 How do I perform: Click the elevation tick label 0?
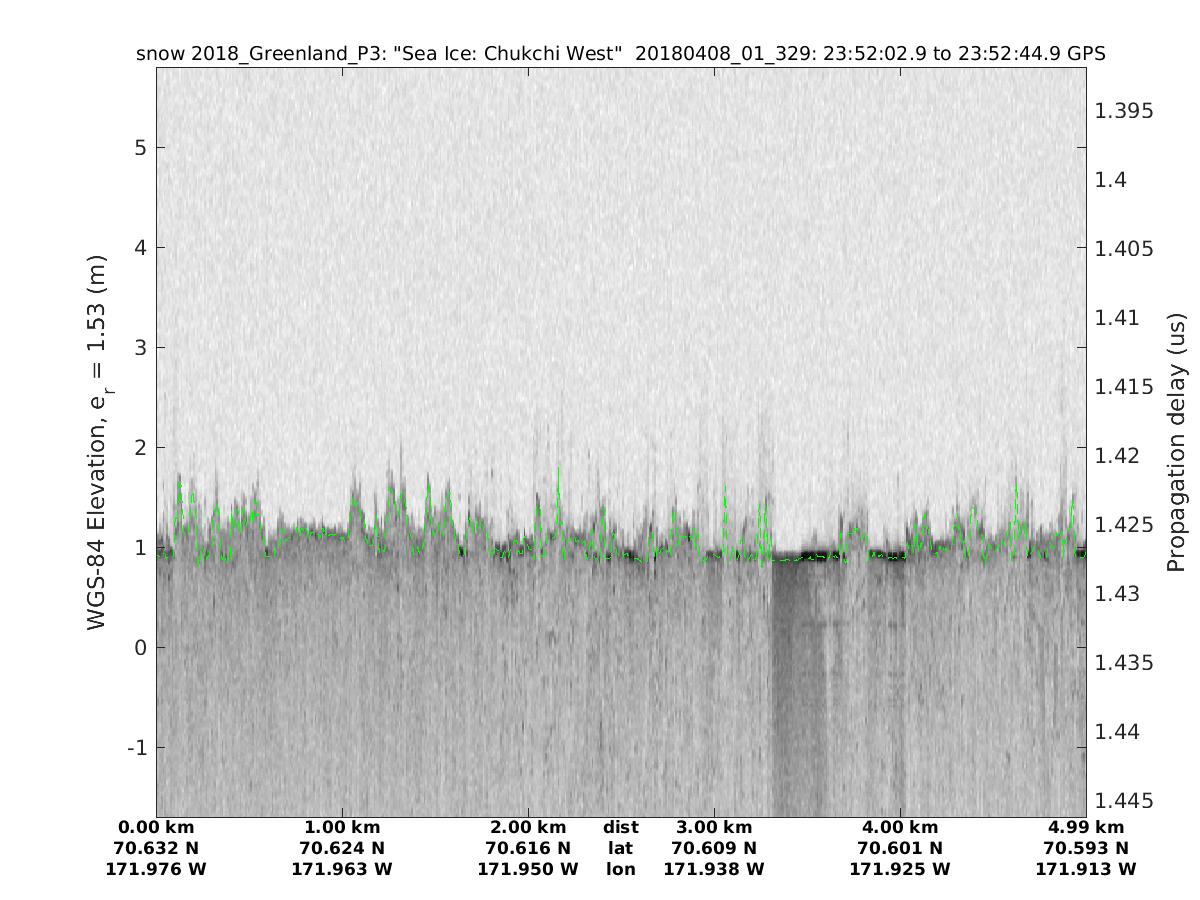click(140, 648)
